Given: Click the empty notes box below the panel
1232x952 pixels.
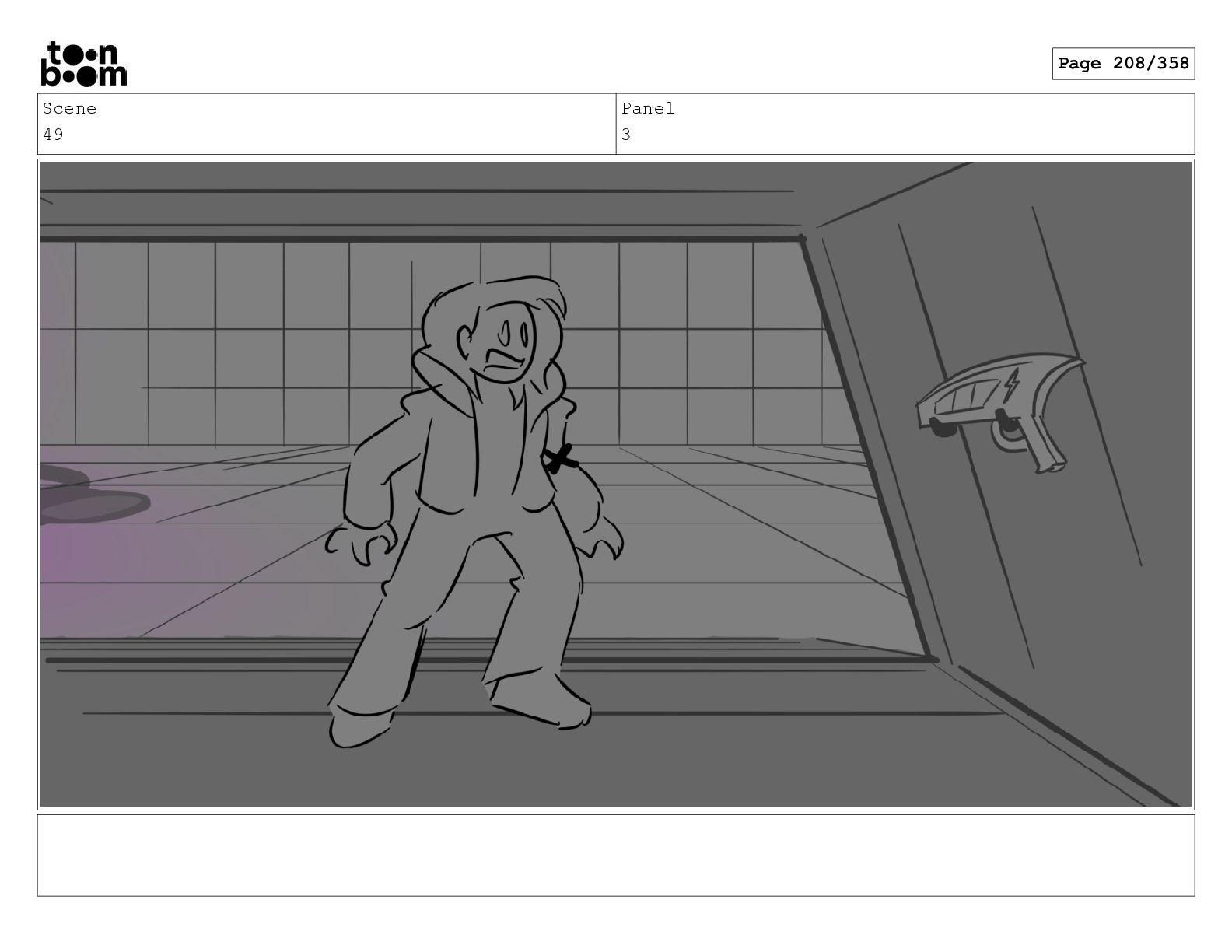Looking at the screenshot, I should [615, 855].
